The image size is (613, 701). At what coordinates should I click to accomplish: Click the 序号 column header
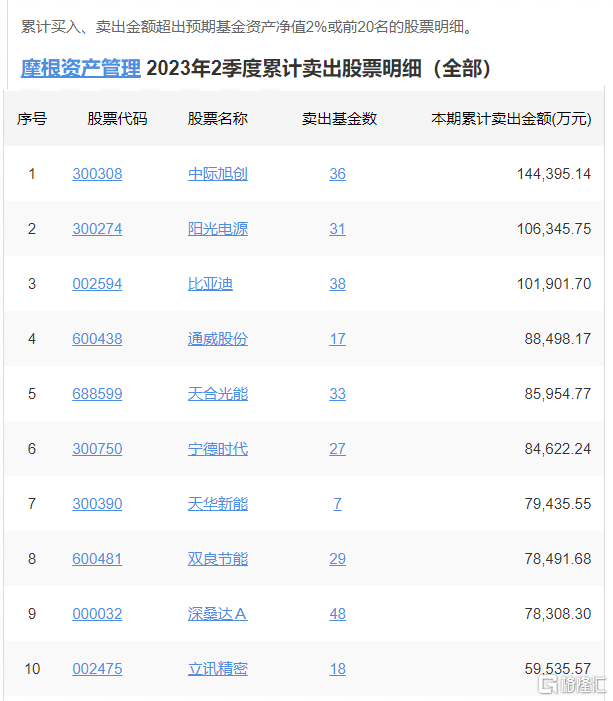point(32,119)
